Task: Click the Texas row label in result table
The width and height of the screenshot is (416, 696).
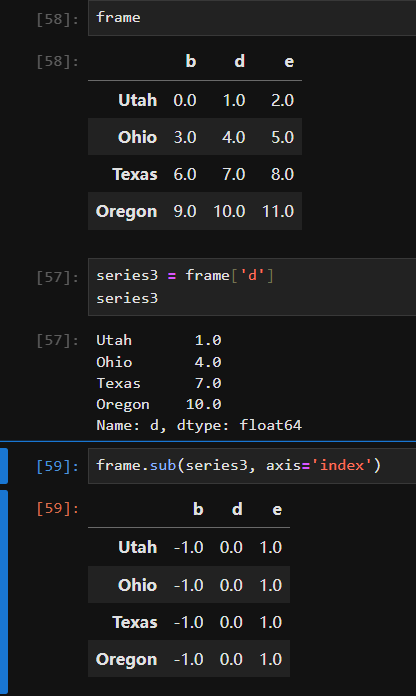Action: [x=135, y=622]
